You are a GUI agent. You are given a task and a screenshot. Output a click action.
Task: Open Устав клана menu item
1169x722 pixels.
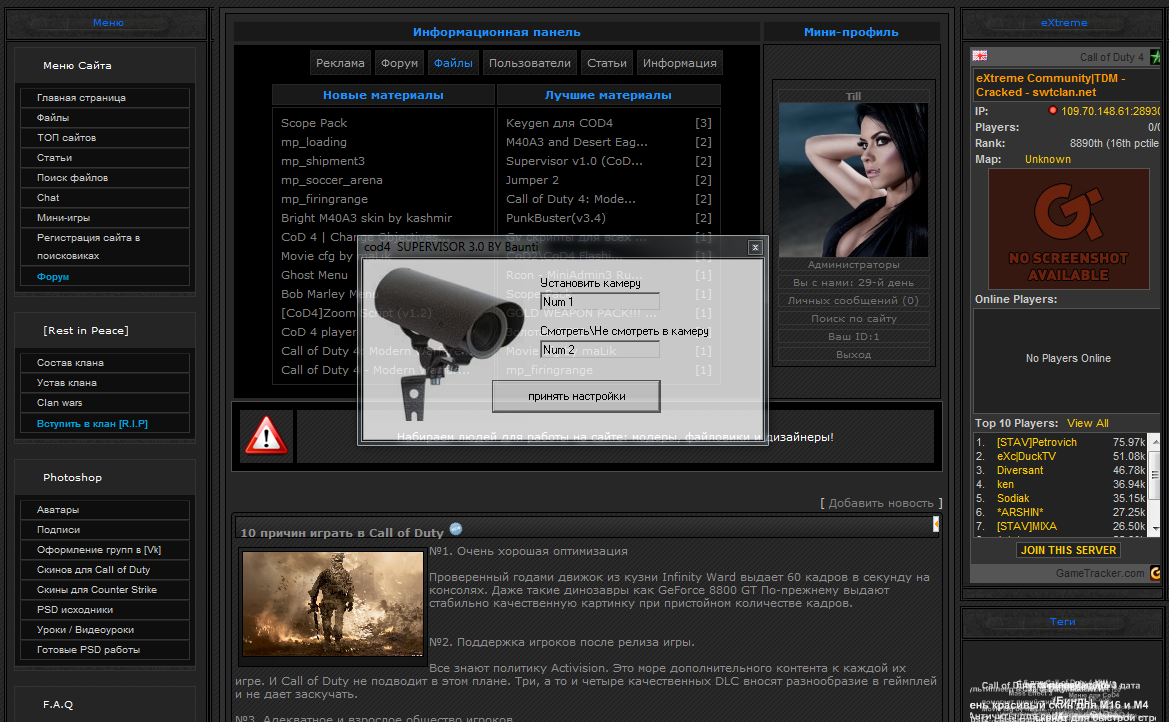click(104, 383)
